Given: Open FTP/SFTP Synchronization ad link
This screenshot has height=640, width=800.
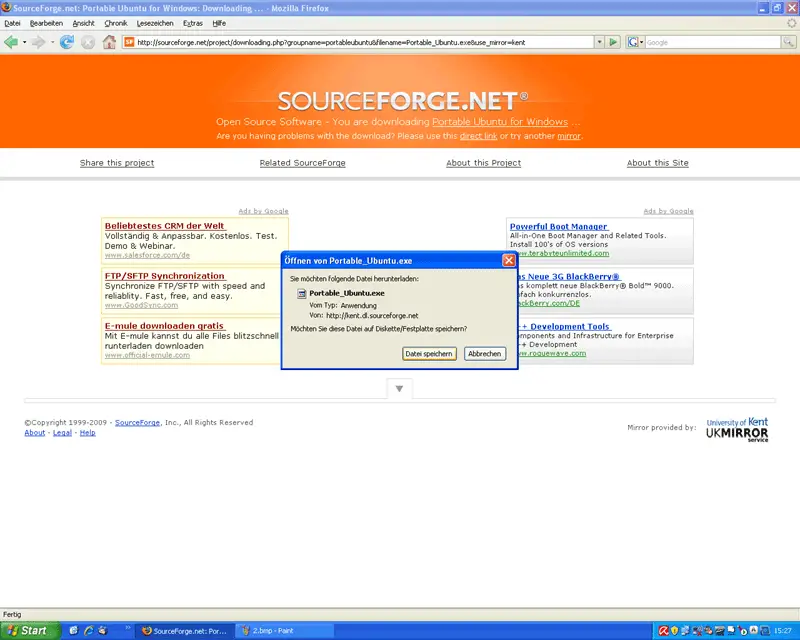Looking at the screenshot, I should pyautogui.click(x=165, y=276).
